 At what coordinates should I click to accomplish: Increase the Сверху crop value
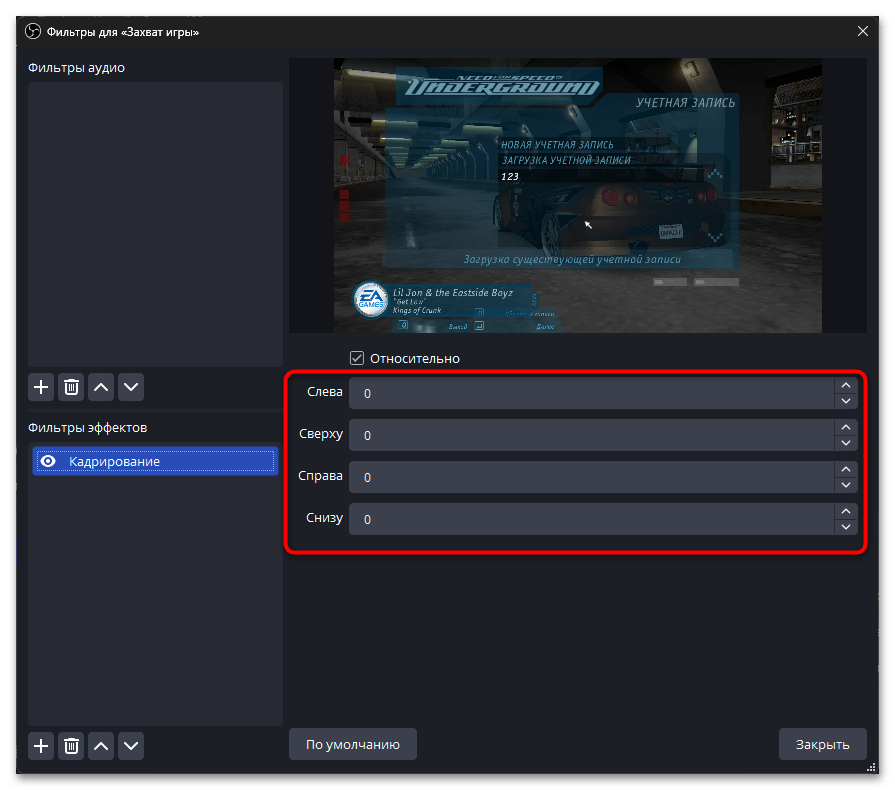(x=846, y=428)
